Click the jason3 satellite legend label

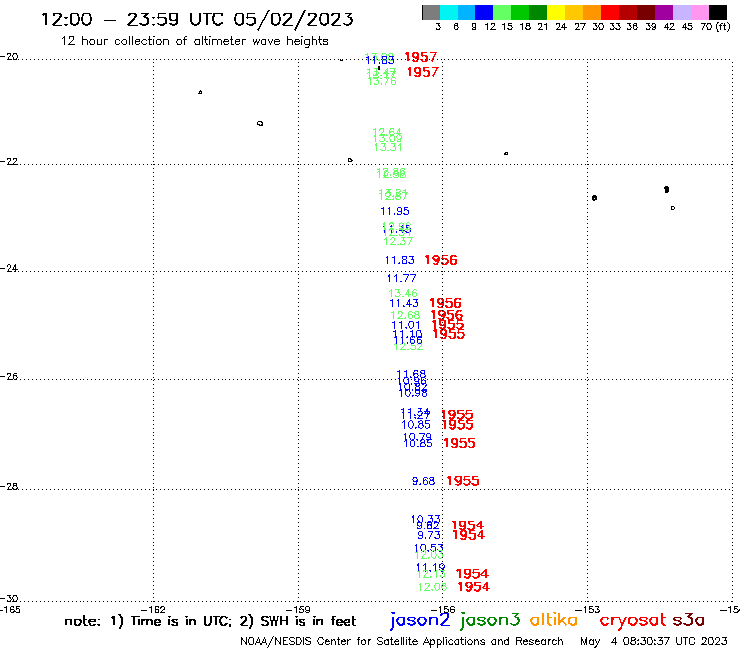coord(490,620)
